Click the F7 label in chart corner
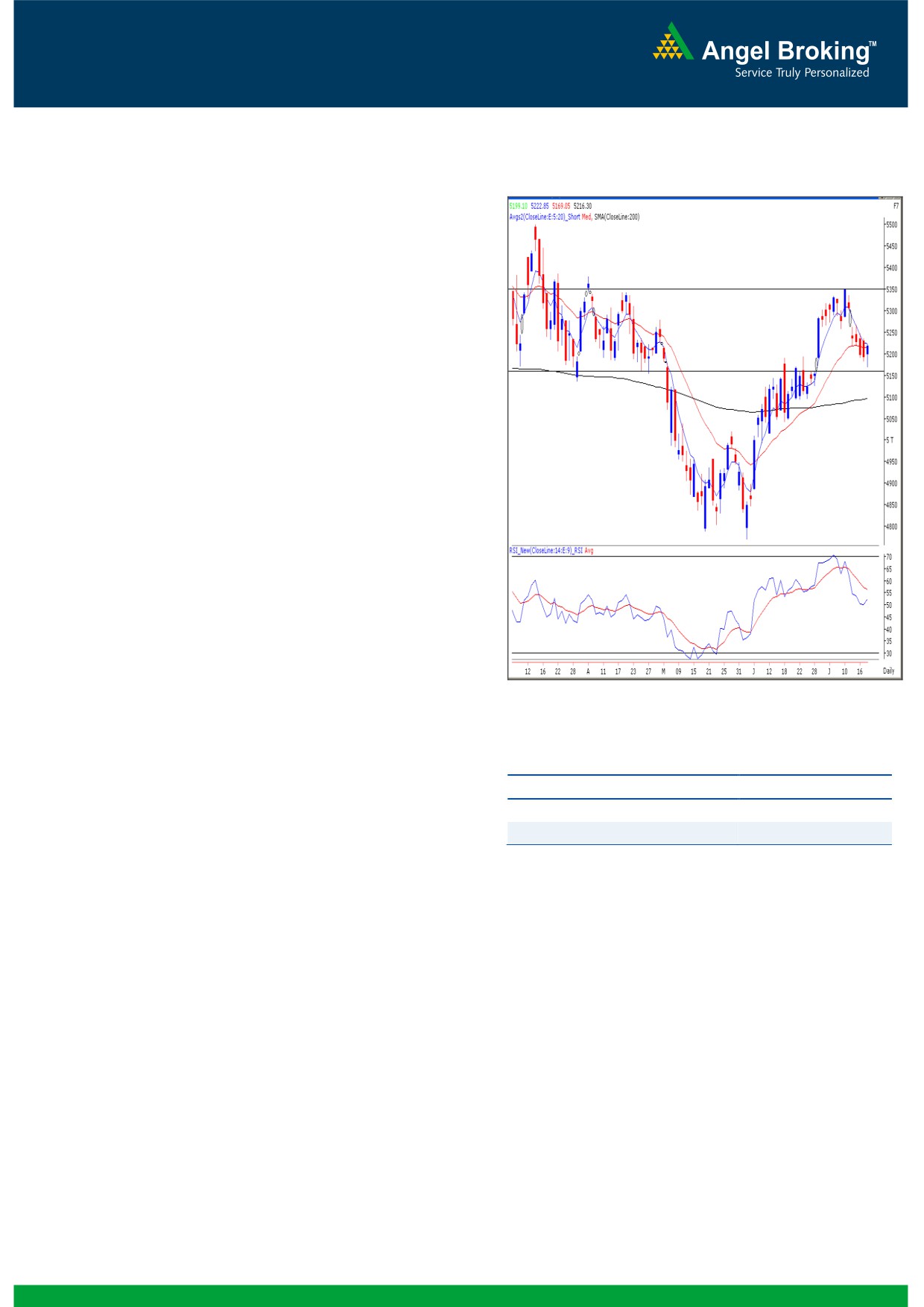 click(895, 206)
